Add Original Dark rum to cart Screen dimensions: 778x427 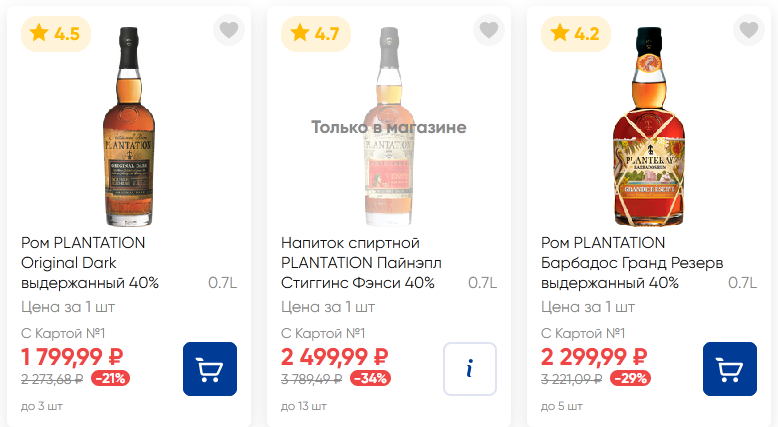coord(210,369)
